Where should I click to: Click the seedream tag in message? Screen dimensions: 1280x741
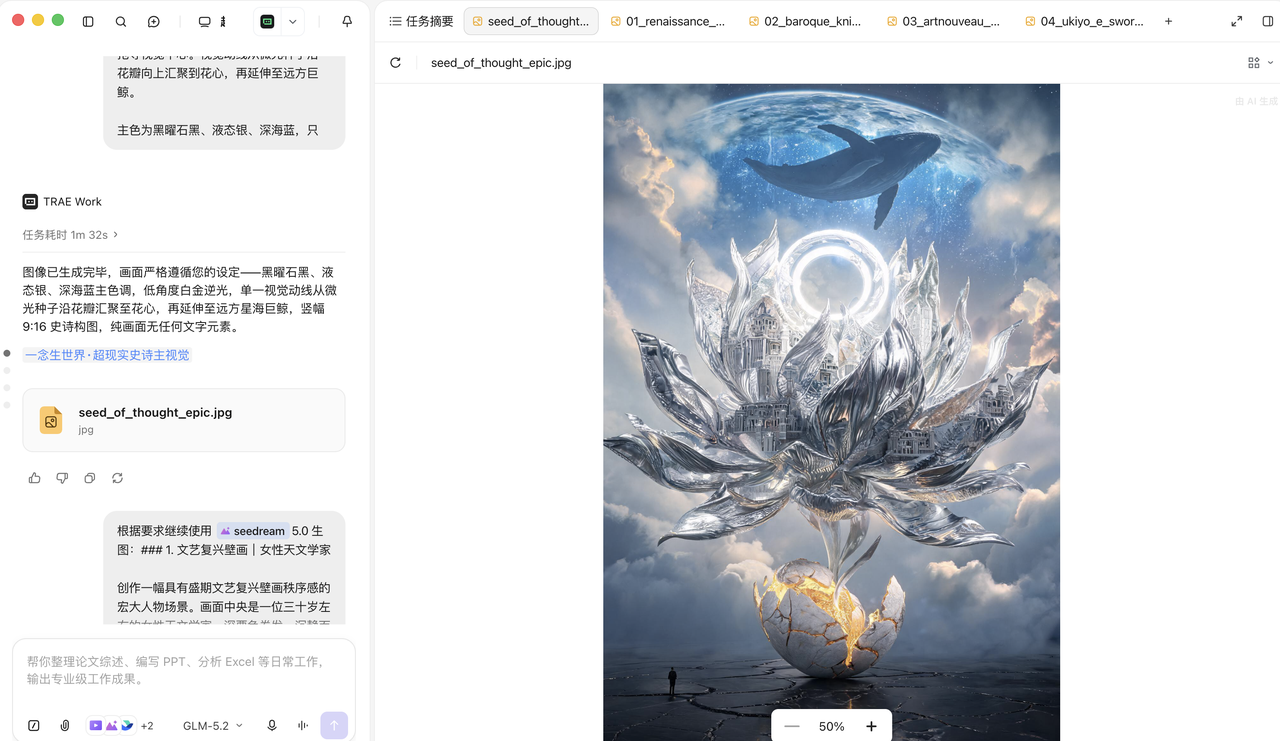point(252,531)
